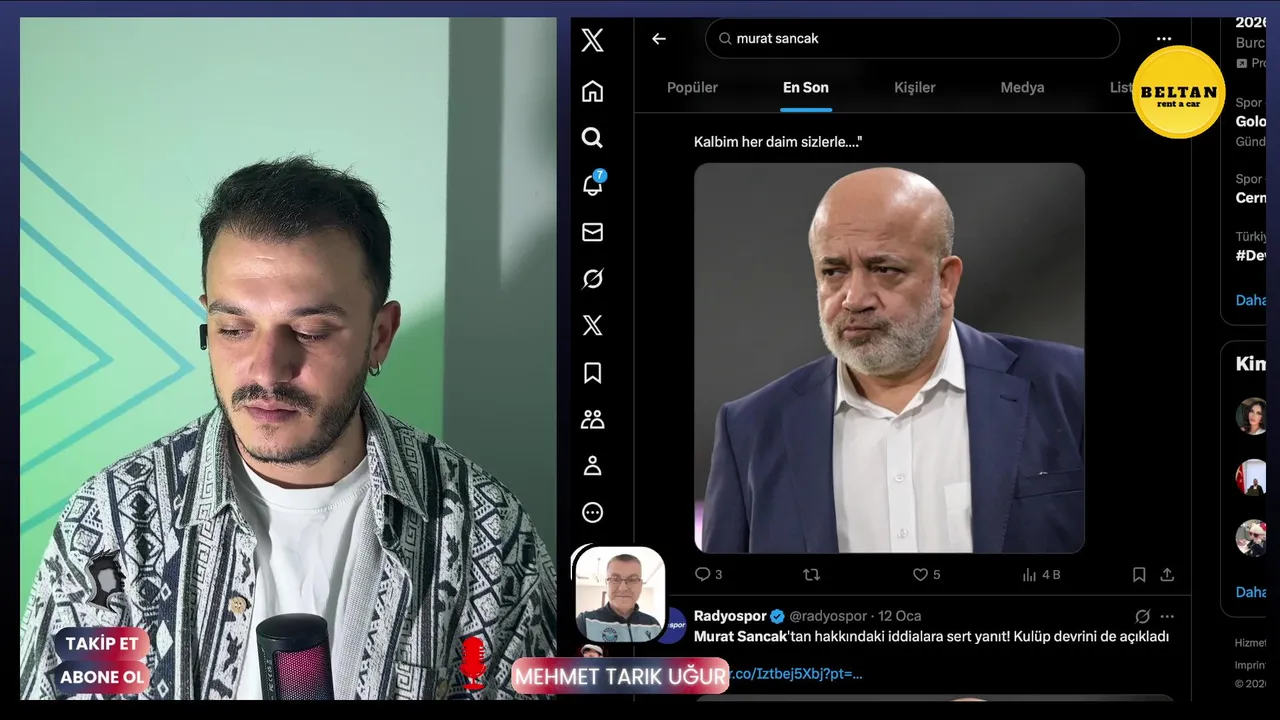The image size is (1280, 720).
Task: Click the caller photo overlay thumbnail
Action: click(x=620, y=595)
